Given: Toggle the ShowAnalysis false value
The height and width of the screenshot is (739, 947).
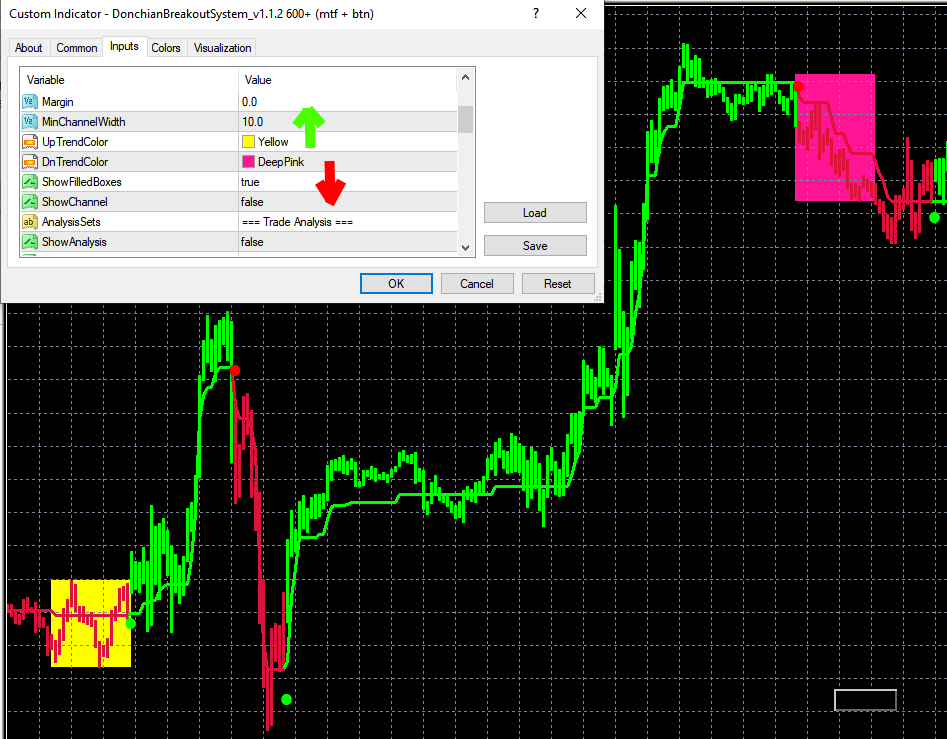Looking at the screenshot, I should (348, 242).
